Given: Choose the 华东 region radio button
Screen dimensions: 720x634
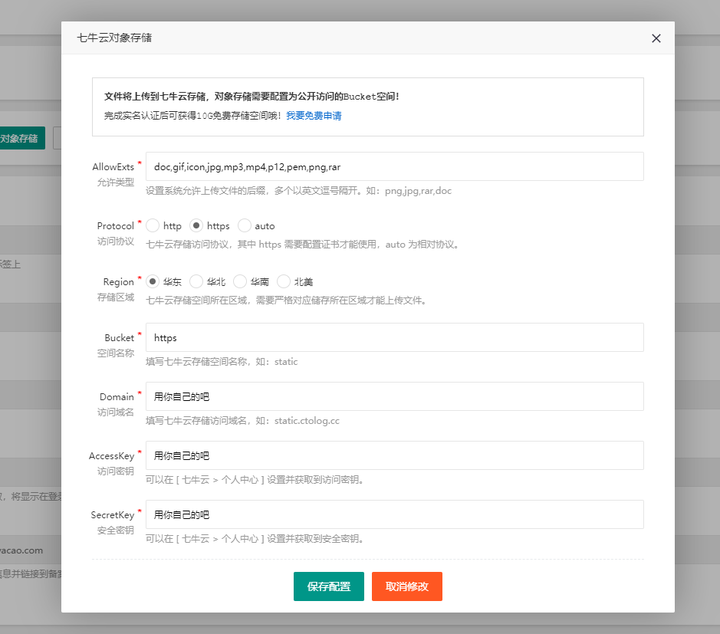Looking at the screenshot, I should pos(152,281).
